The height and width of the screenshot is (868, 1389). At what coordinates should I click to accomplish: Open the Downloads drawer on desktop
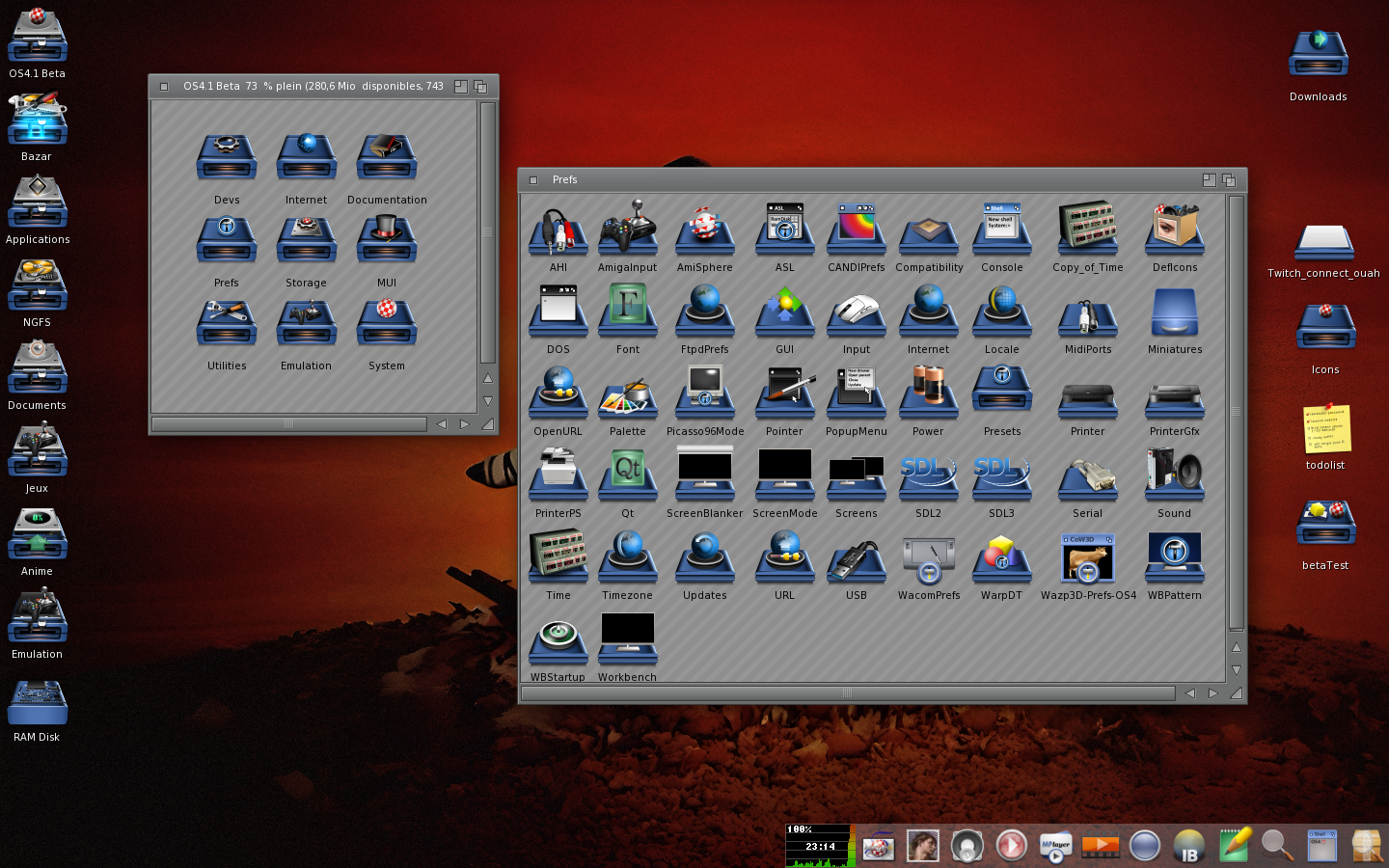click(1318, 53)
